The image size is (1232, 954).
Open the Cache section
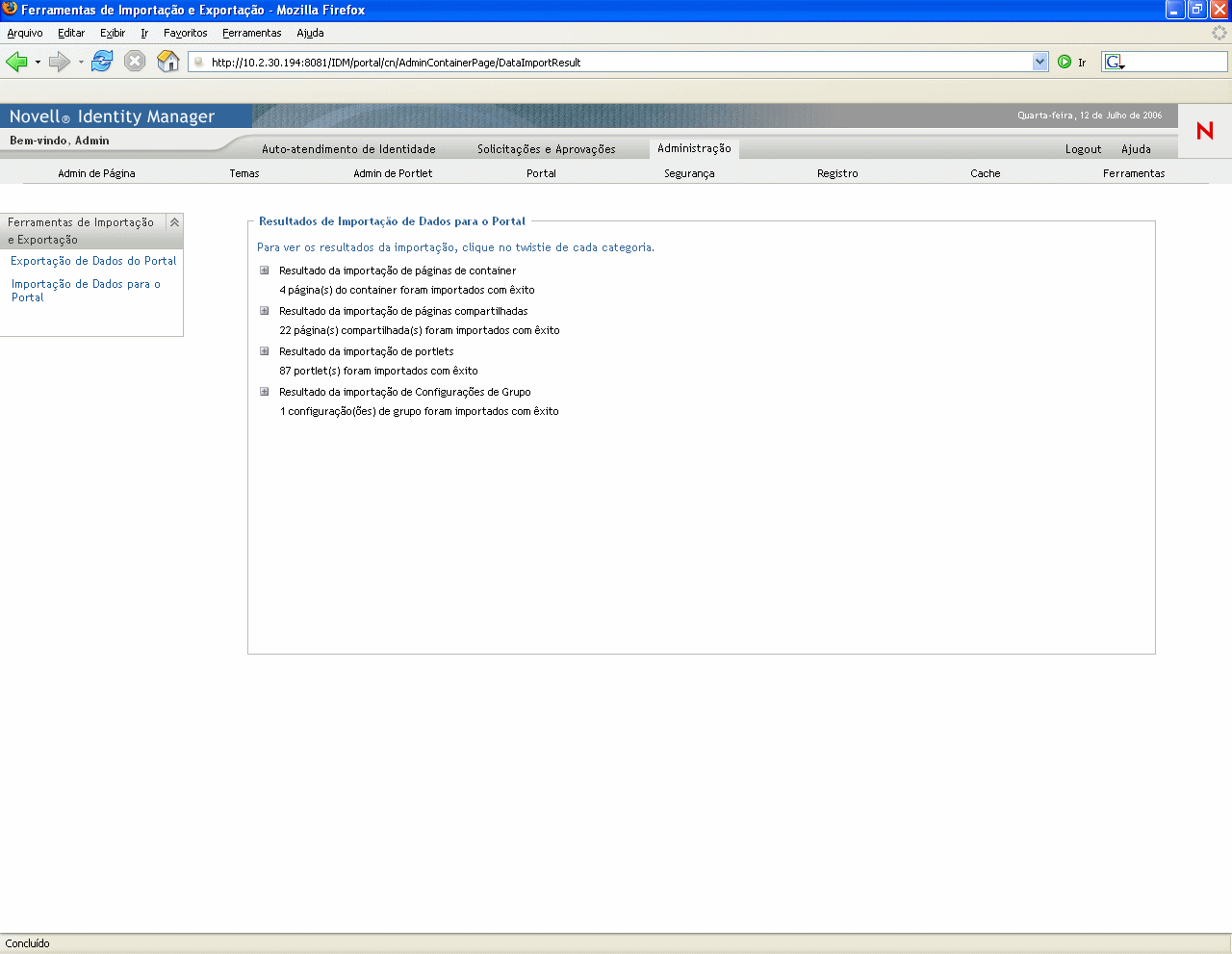[986, 173]
